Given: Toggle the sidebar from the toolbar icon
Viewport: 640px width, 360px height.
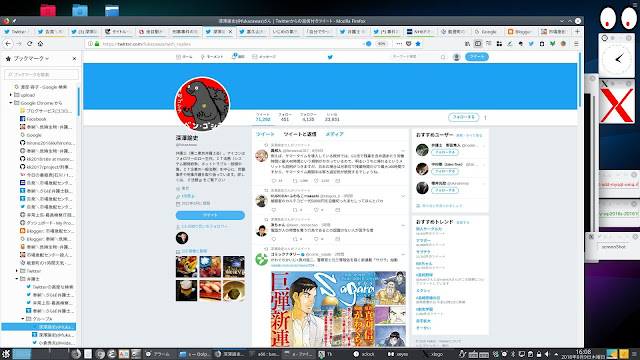Looking at the screenshot, I should [x=478, y=44].
